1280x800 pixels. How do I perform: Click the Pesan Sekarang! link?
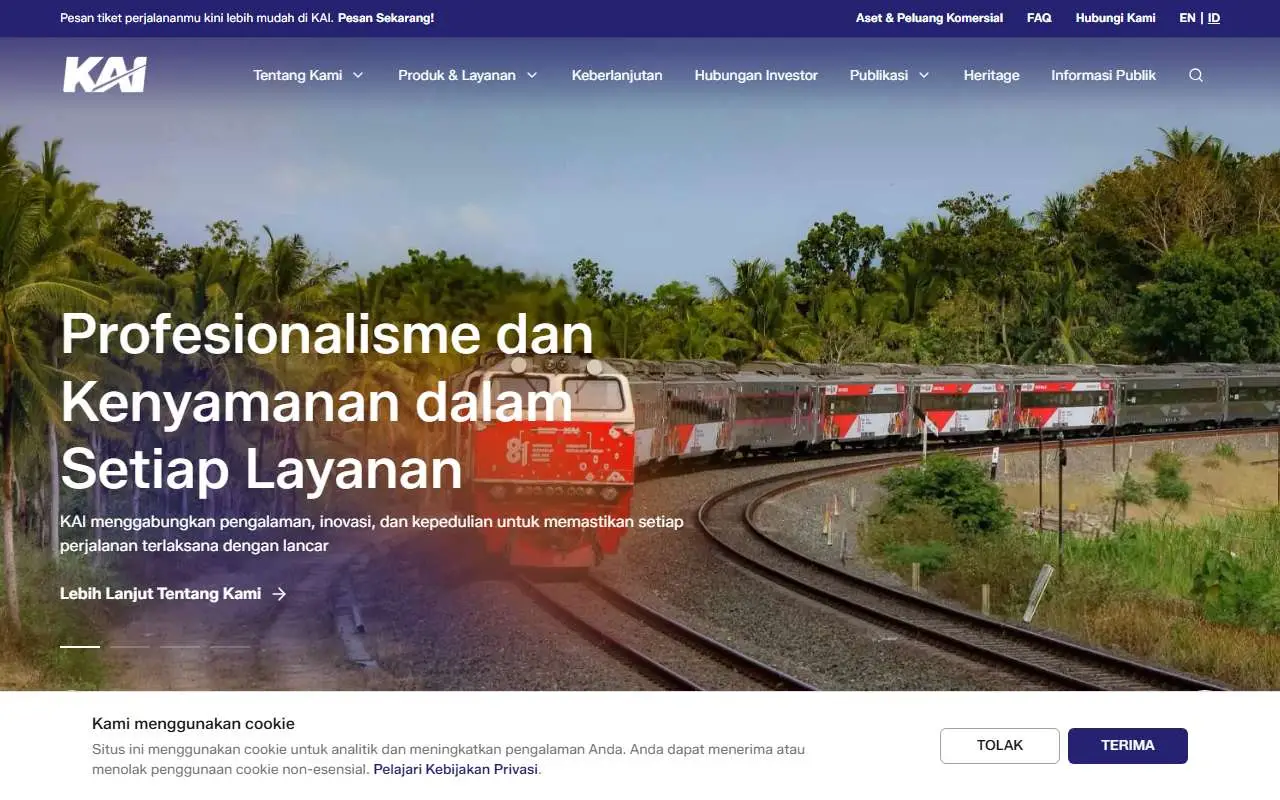(386, 18)
